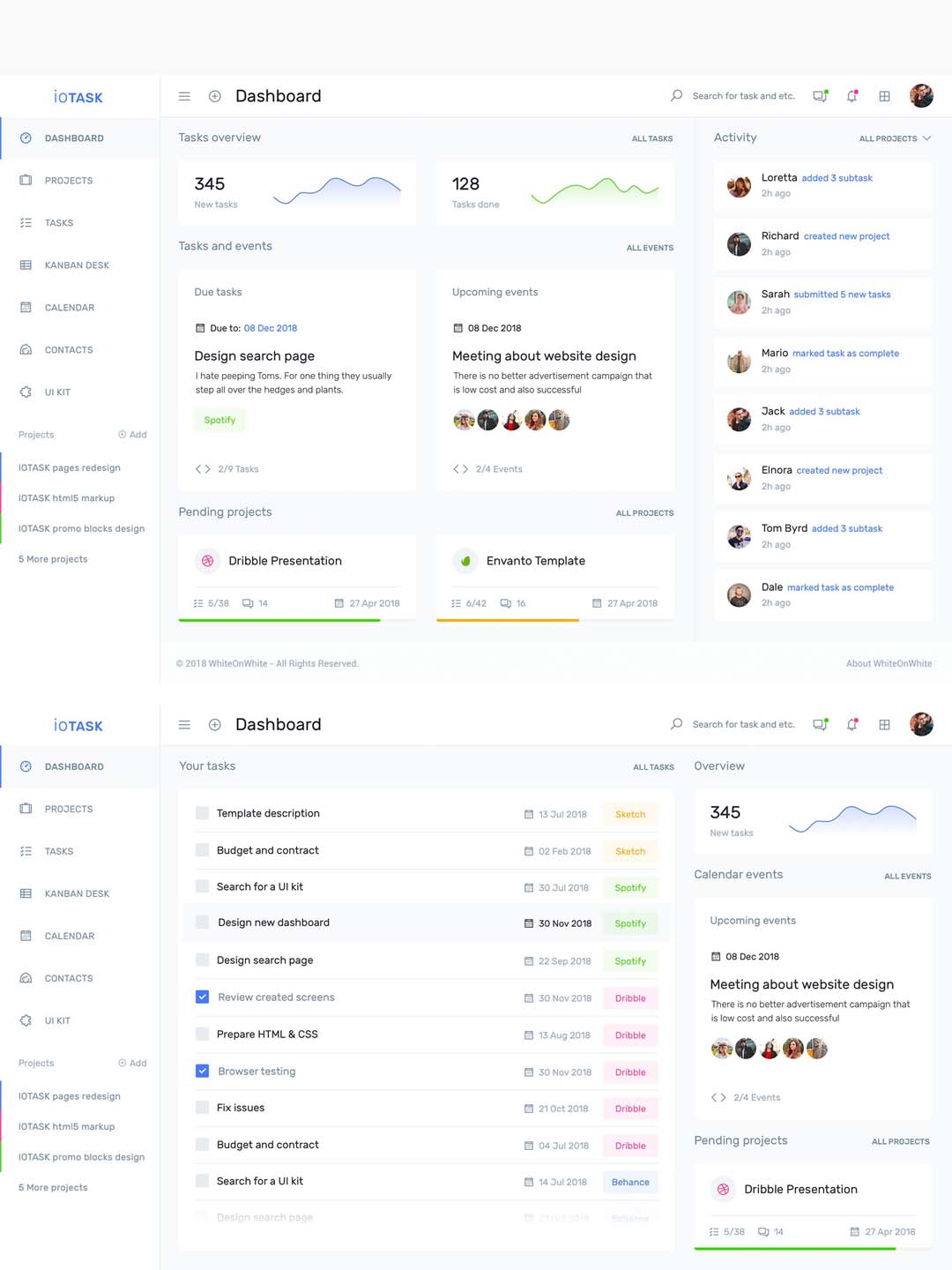Open the About WhiteOnWhite footer link
Viewport: 952px width, 1270px height.
click(x=889, y=663)
